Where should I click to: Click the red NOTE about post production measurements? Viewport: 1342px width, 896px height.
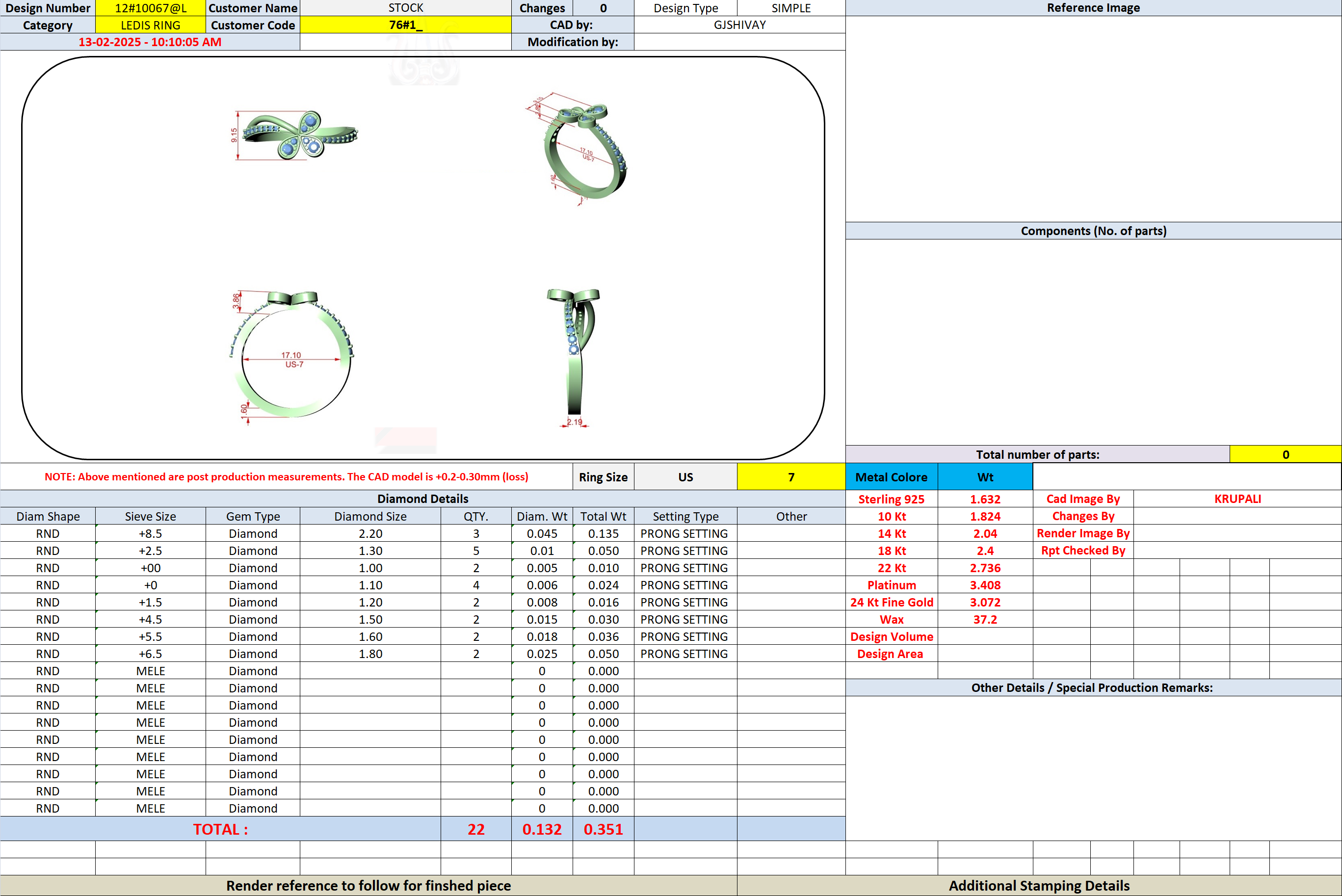pyautogui.click(x=286, y=476)
